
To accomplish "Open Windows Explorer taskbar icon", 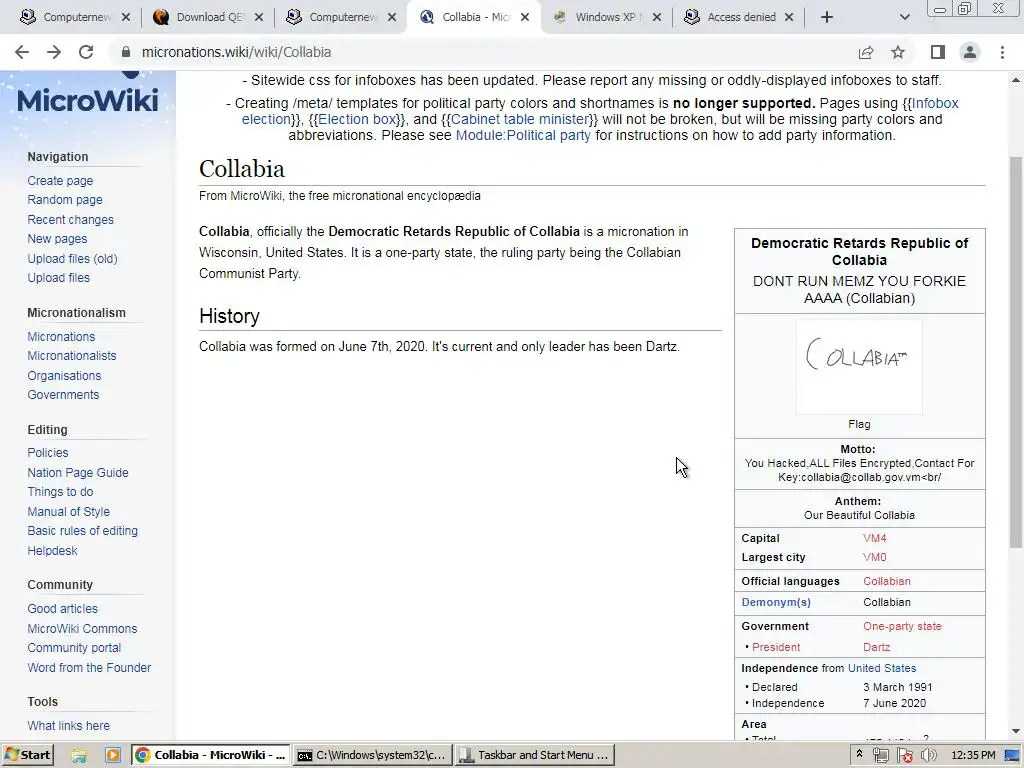I will coord(79,755).
